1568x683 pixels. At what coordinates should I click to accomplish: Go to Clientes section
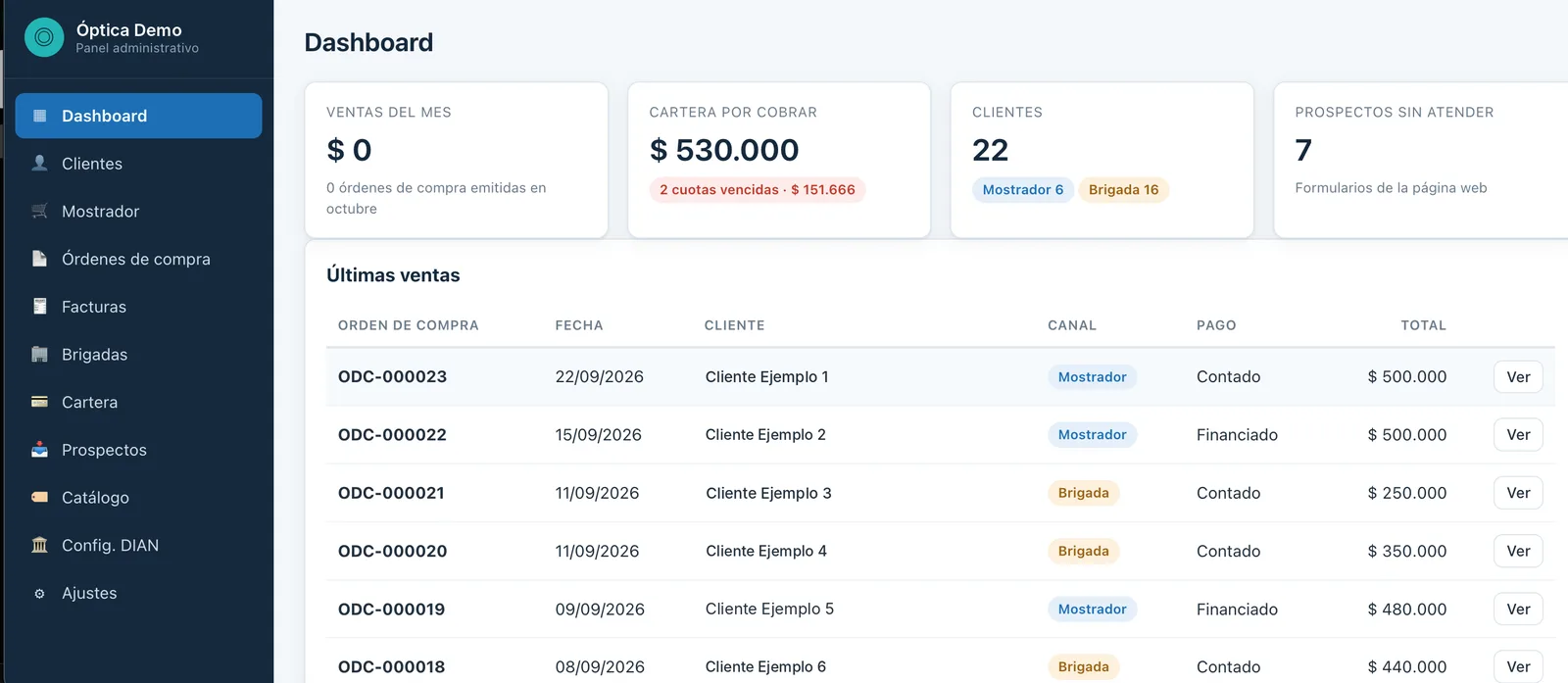138,164
